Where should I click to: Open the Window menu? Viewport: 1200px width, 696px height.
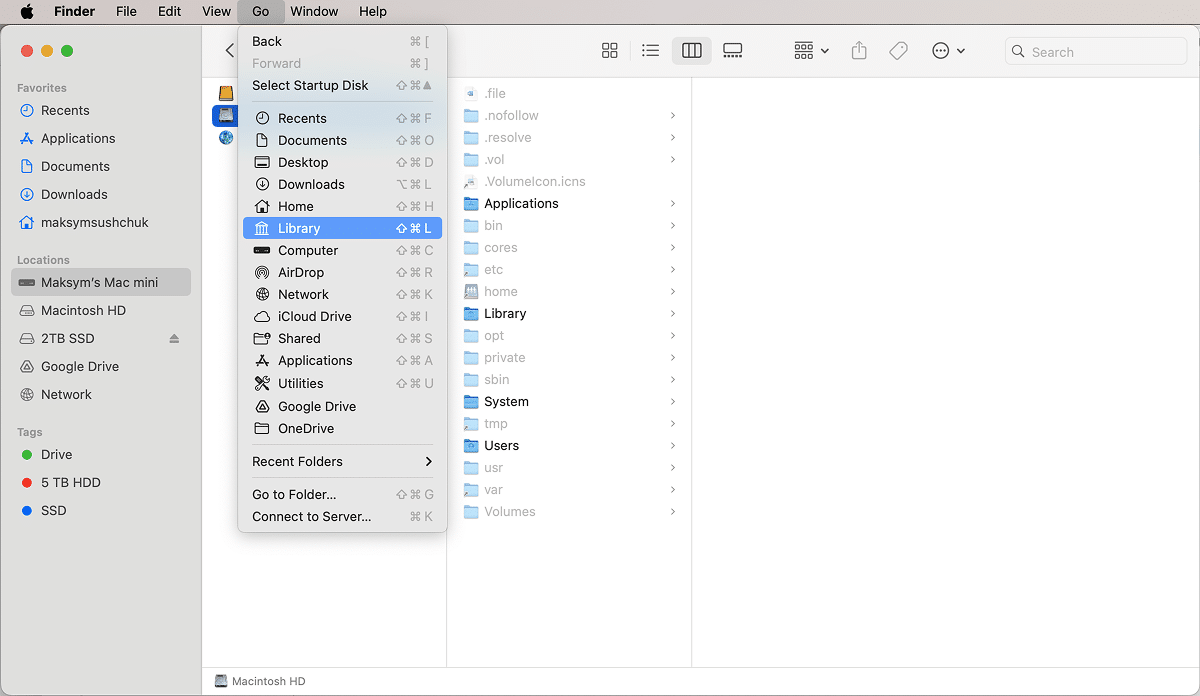coord(314,11)
